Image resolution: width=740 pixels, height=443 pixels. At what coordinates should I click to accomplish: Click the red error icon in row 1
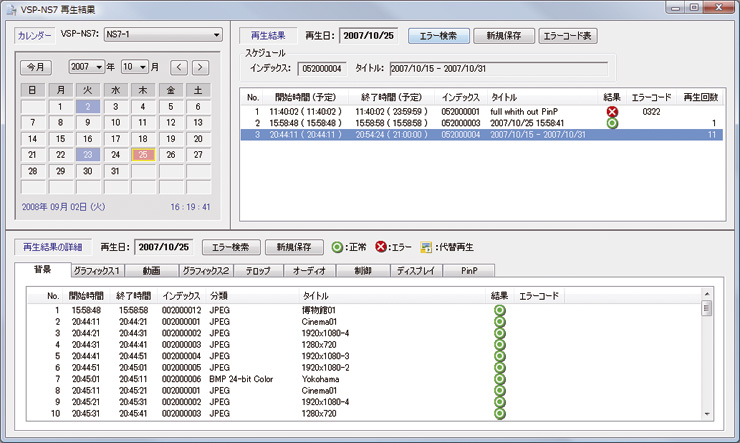(x=611, y=111)
